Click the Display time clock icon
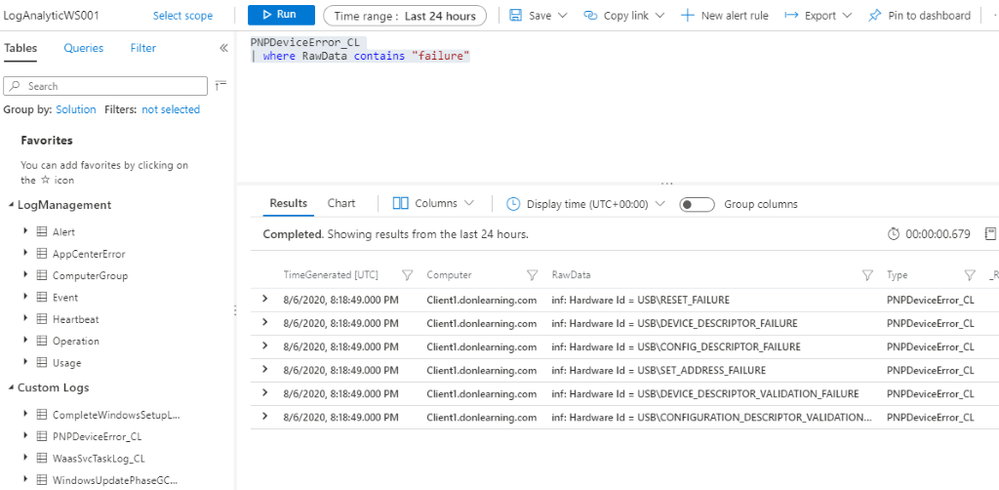Viewport: 999px width, 490px height. [x=514, y=204]
